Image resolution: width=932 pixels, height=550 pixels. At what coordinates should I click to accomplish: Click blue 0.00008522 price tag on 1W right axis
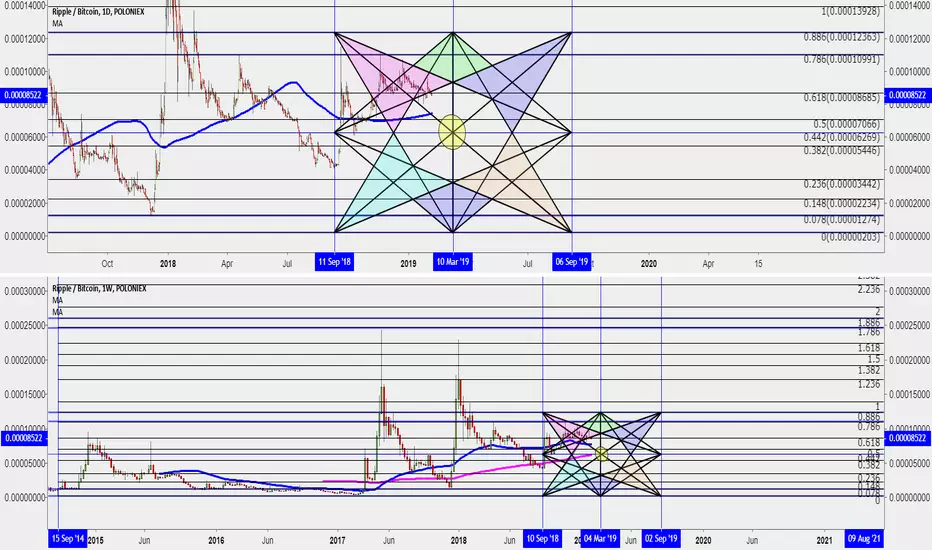point(908,438)
